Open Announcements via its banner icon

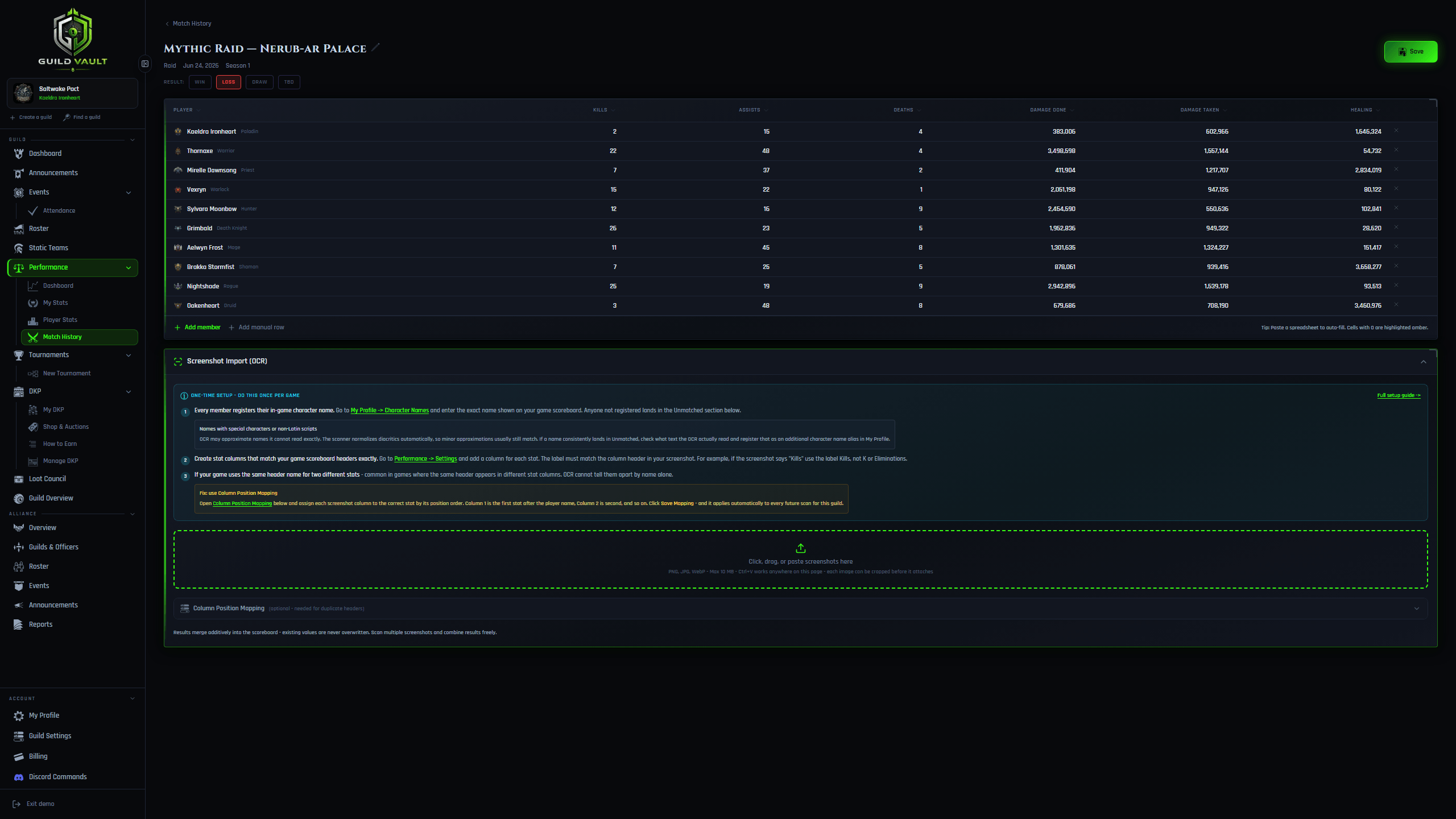(x=19, y=173)
